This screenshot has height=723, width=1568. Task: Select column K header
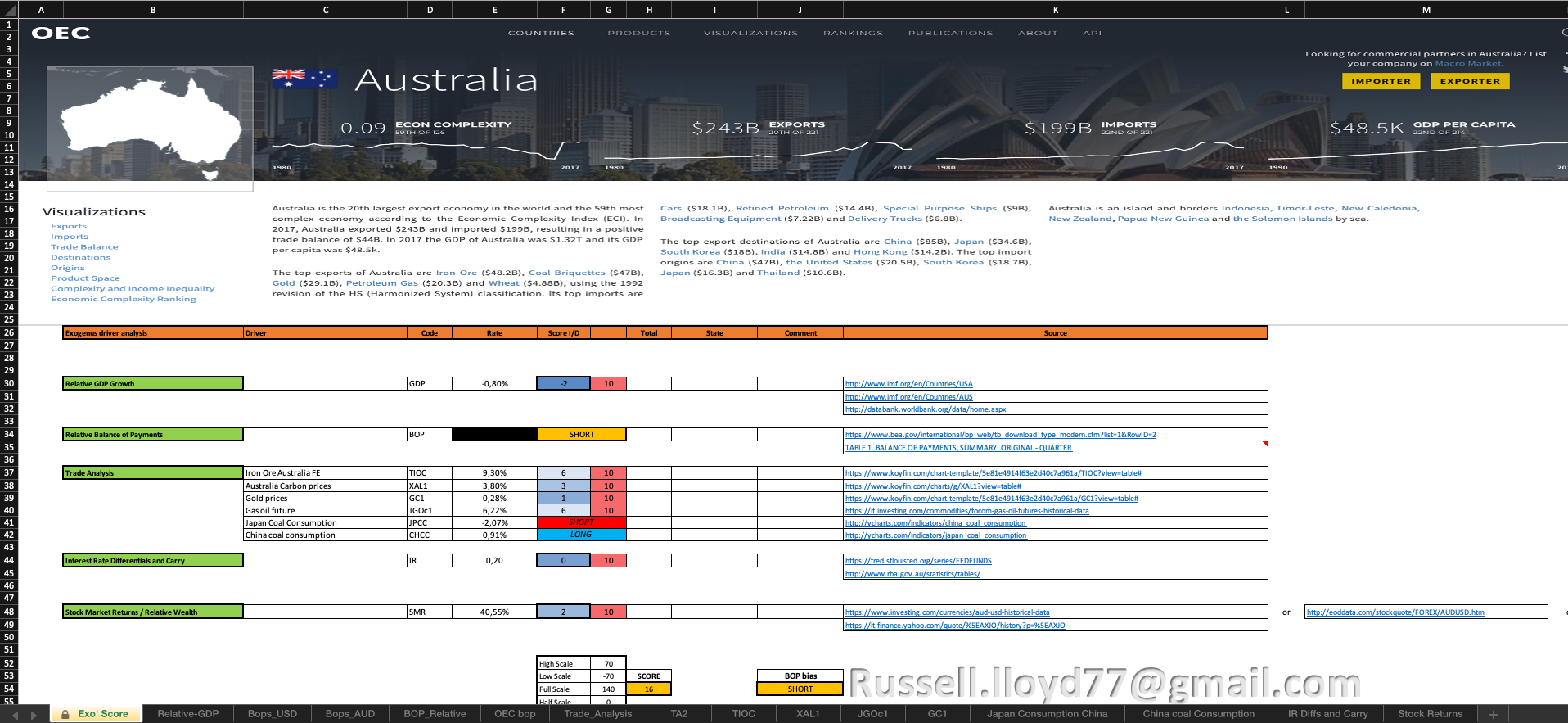[1055, 10]
